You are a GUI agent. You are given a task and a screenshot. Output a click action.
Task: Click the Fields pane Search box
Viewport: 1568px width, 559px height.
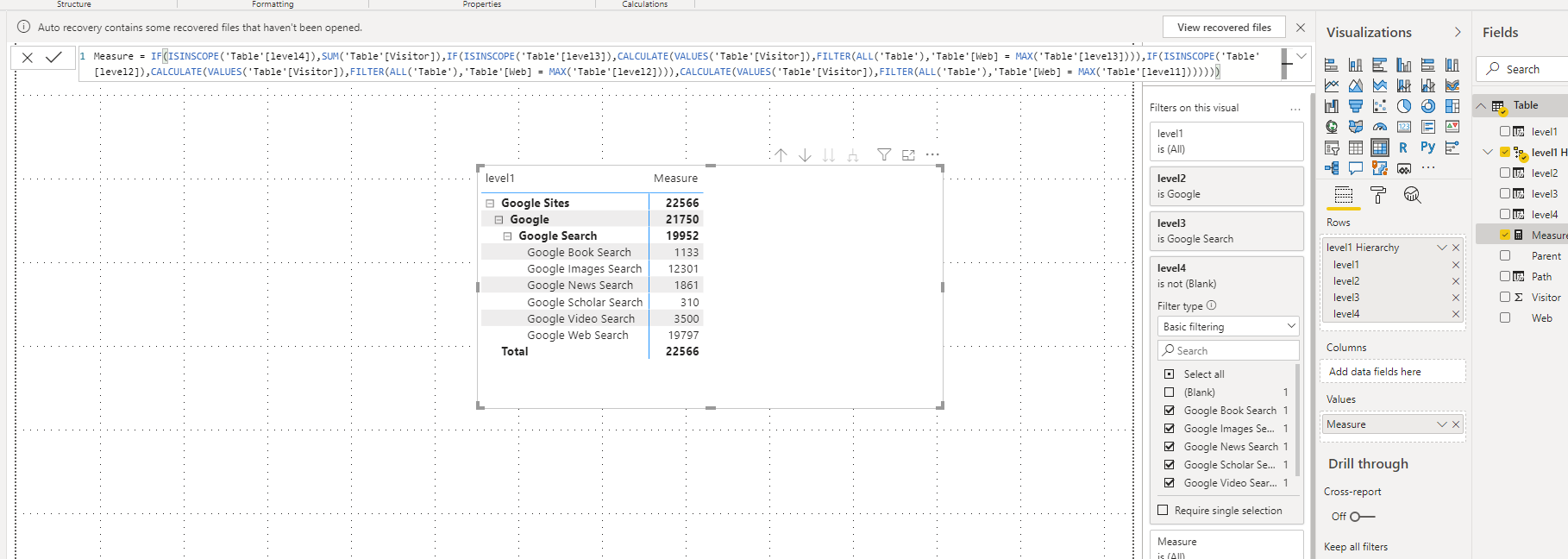coord(1522,69)
